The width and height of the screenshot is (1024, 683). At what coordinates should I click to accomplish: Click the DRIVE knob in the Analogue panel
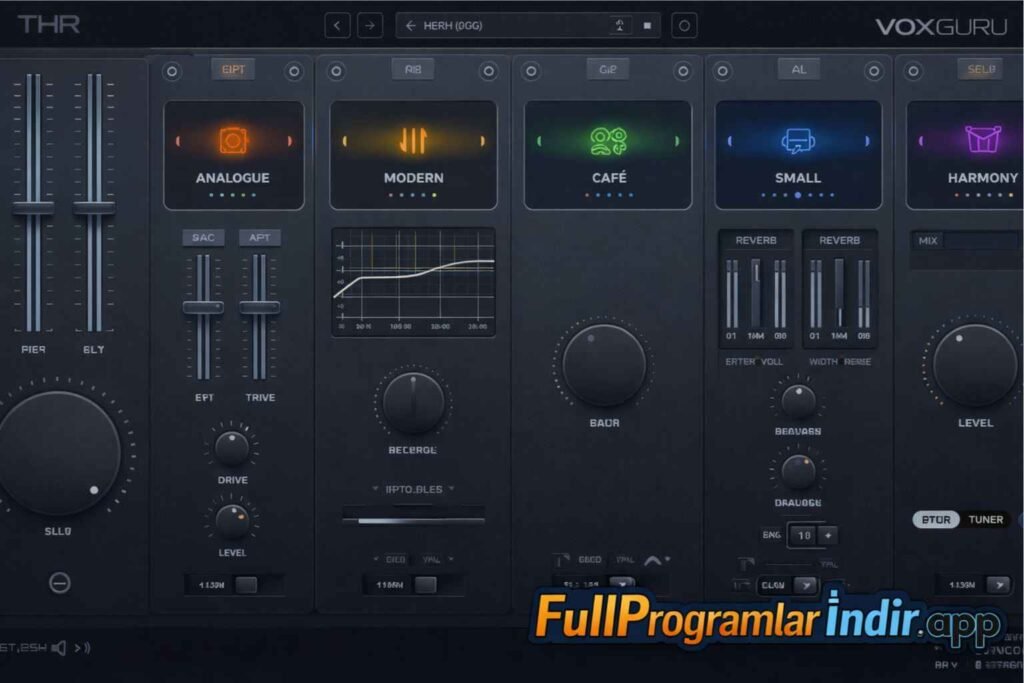[x=232, y=448]
